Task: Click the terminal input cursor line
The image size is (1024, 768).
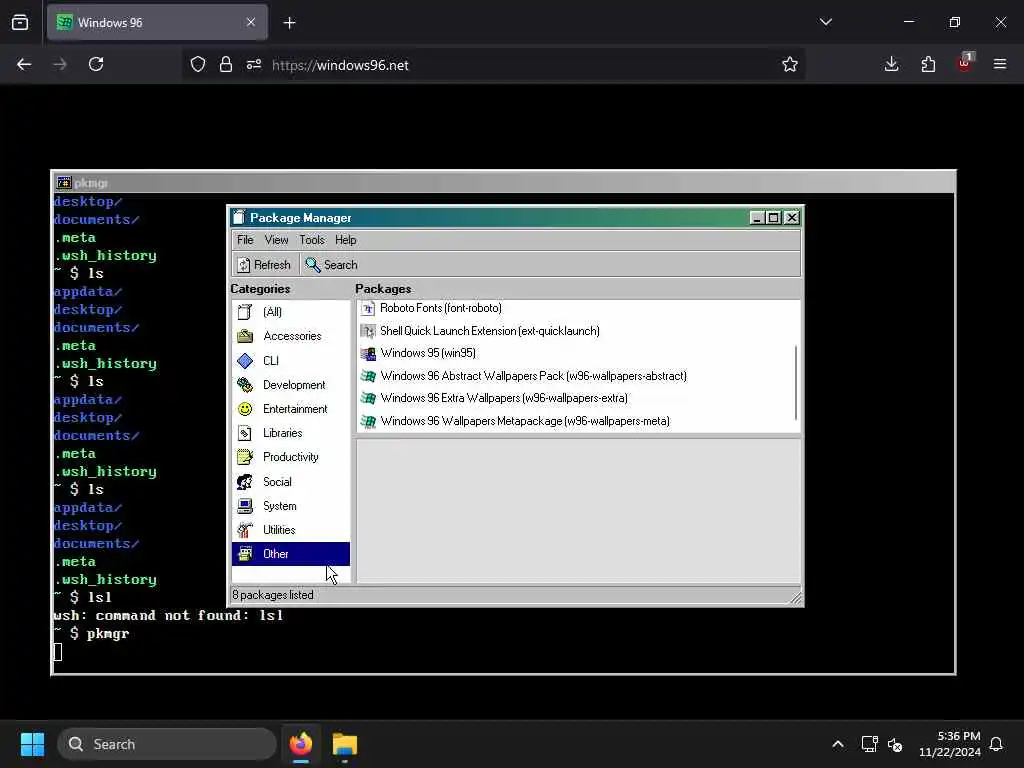Action: (58, 652)
